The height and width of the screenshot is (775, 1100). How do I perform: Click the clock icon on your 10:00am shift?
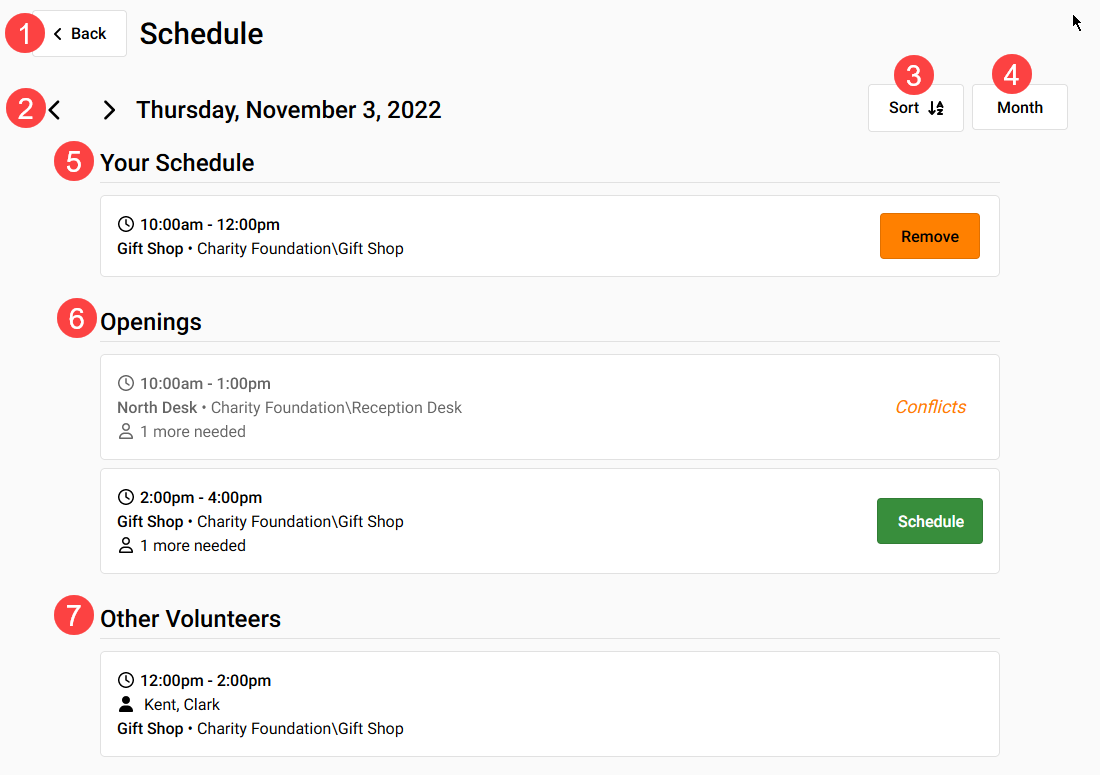[x=127, y=224]
